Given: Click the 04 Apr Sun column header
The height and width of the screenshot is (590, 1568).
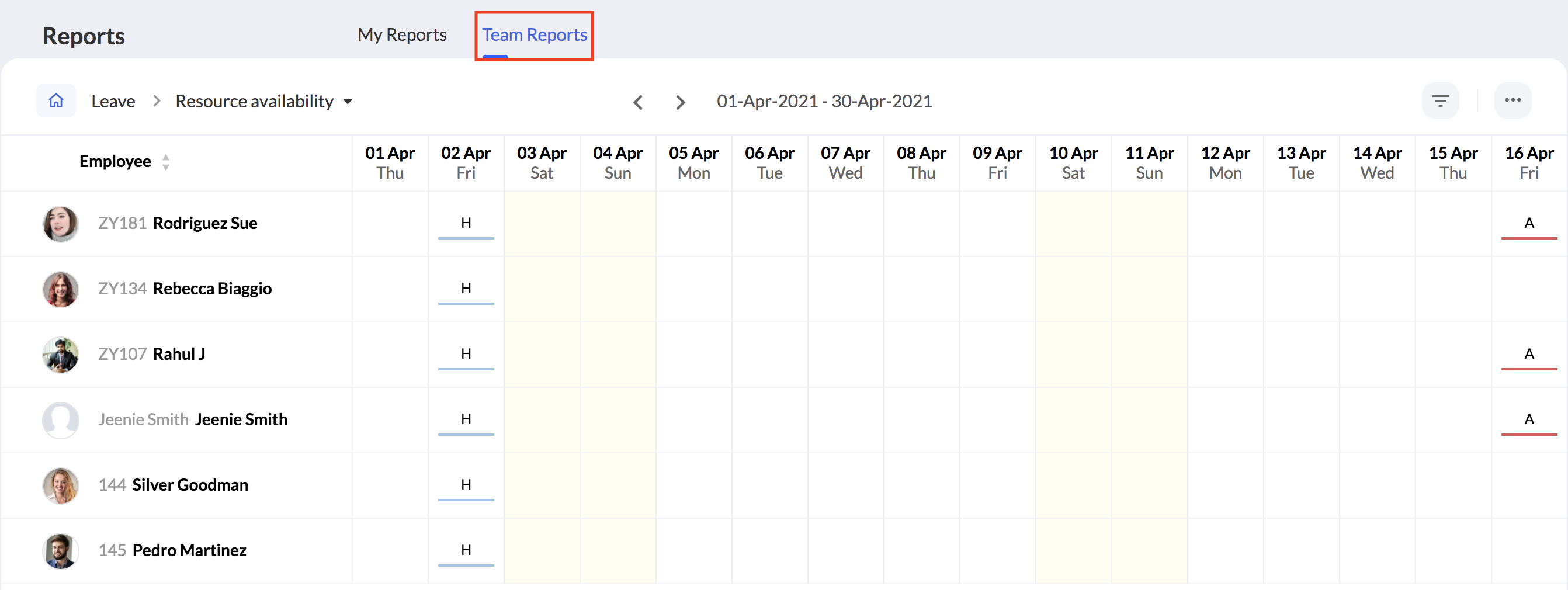Looking at the screenshot, I should click(x=618, y=162).
